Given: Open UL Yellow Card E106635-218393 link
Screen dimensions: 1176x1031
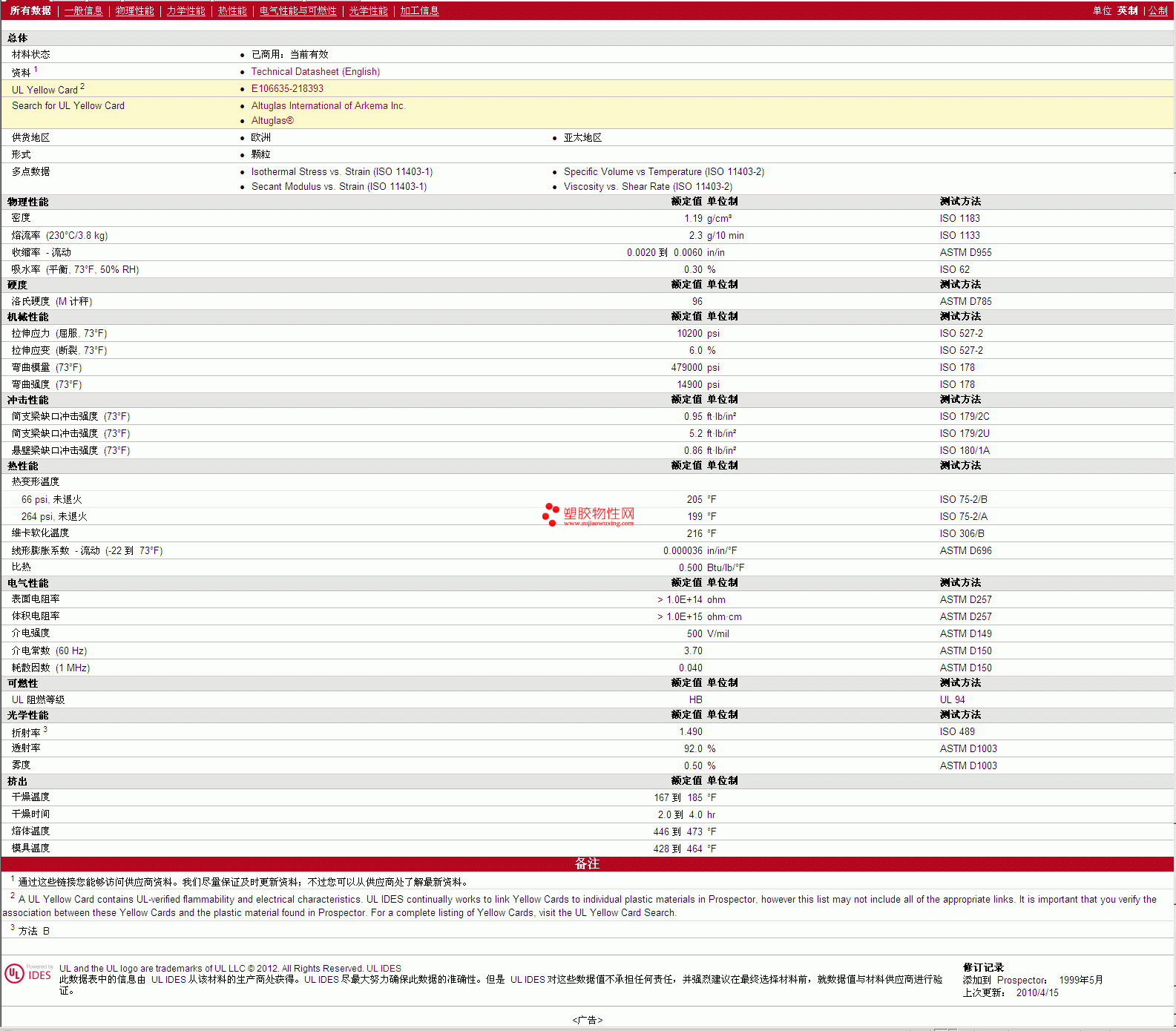Looking at the screenshot, I should coord(287,88).
